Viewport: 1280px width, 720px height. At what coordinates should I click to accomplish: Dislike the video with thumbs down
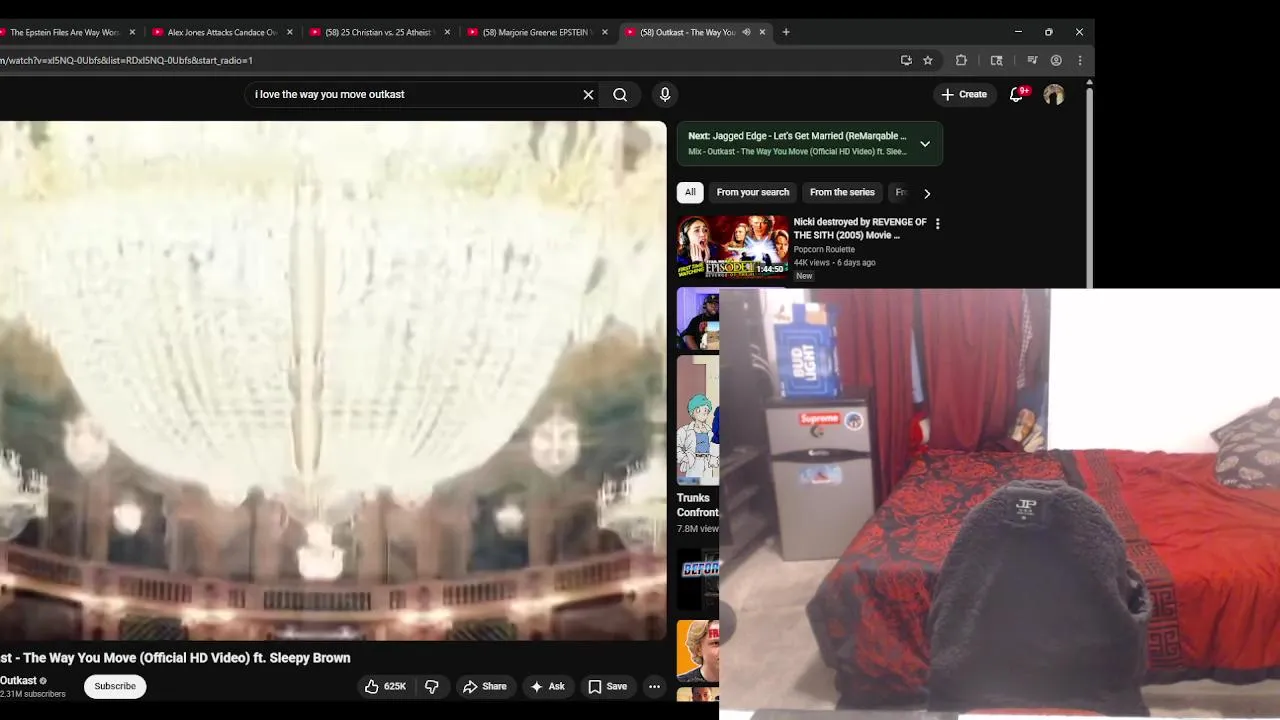click(x=432, y=686)
